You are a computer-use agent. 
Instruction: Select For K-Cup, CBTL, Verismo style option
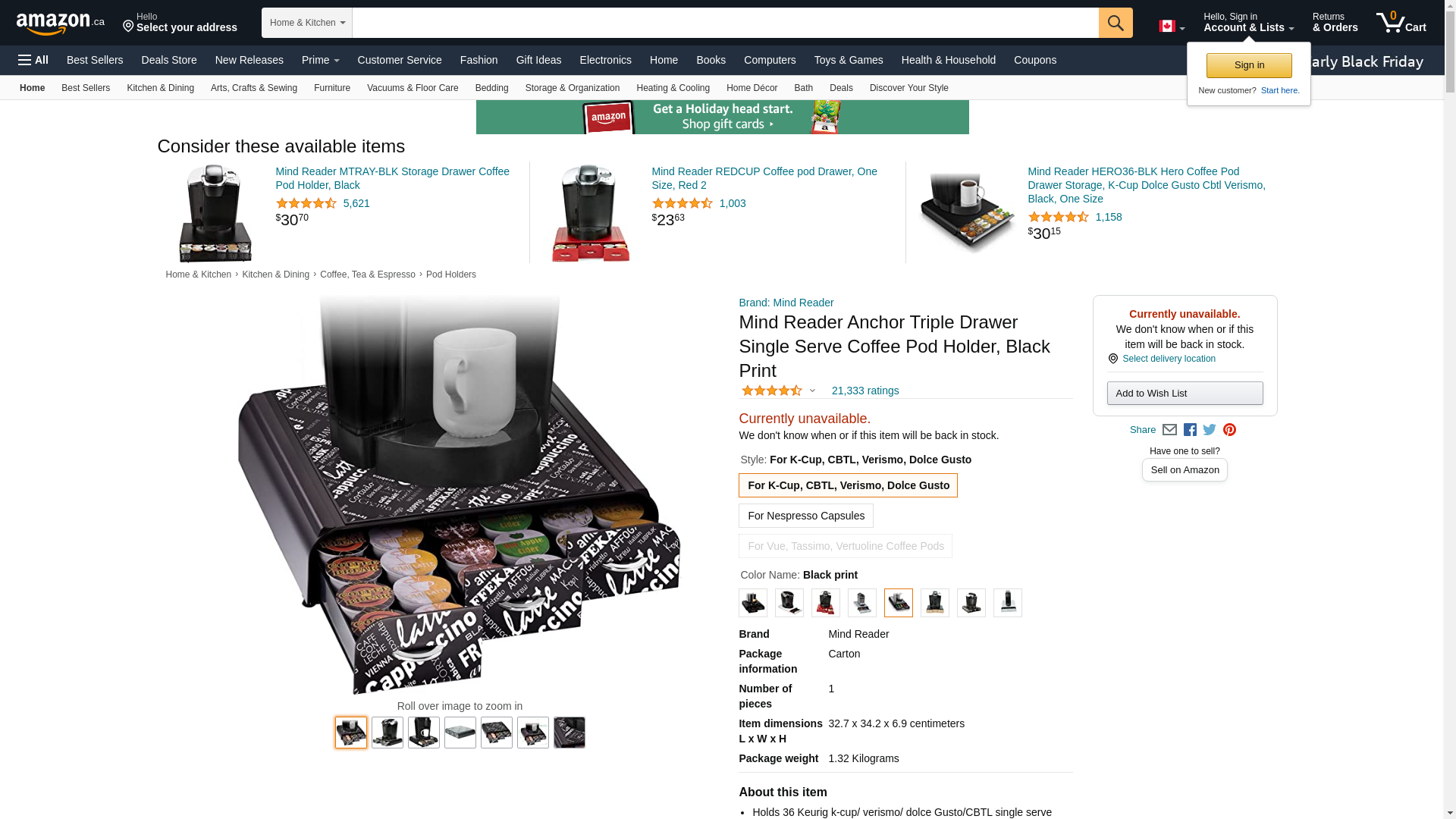848,485
